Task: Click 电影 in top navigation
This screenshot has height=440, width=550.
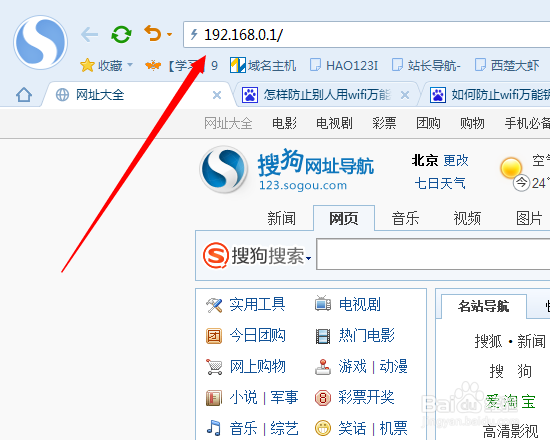Action: (x=284, y=123)
